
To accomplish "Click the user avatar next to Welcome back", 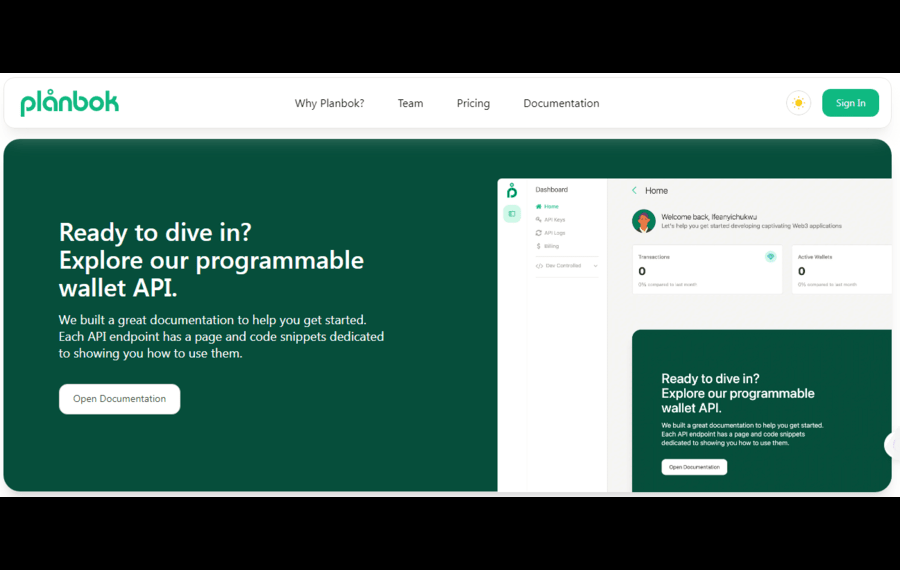I will 643,221.
